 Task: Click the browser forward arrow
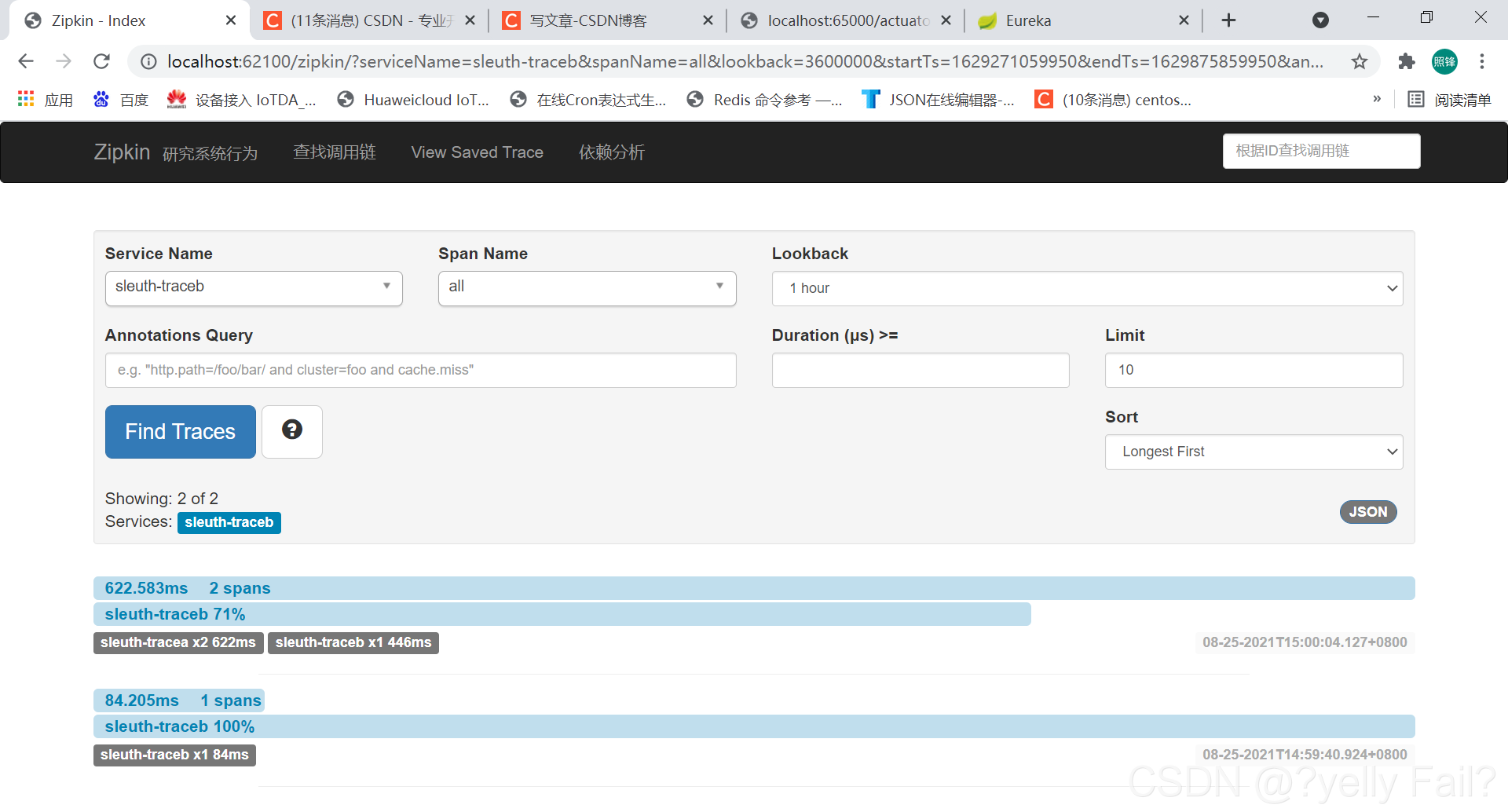64,61
